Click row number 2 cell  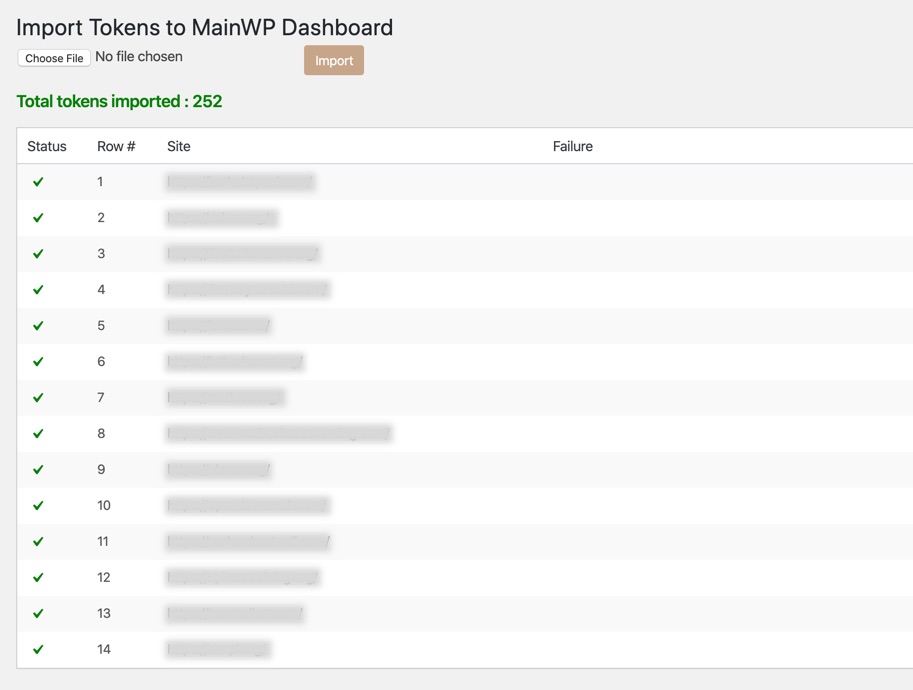click(x=101, y=218)
